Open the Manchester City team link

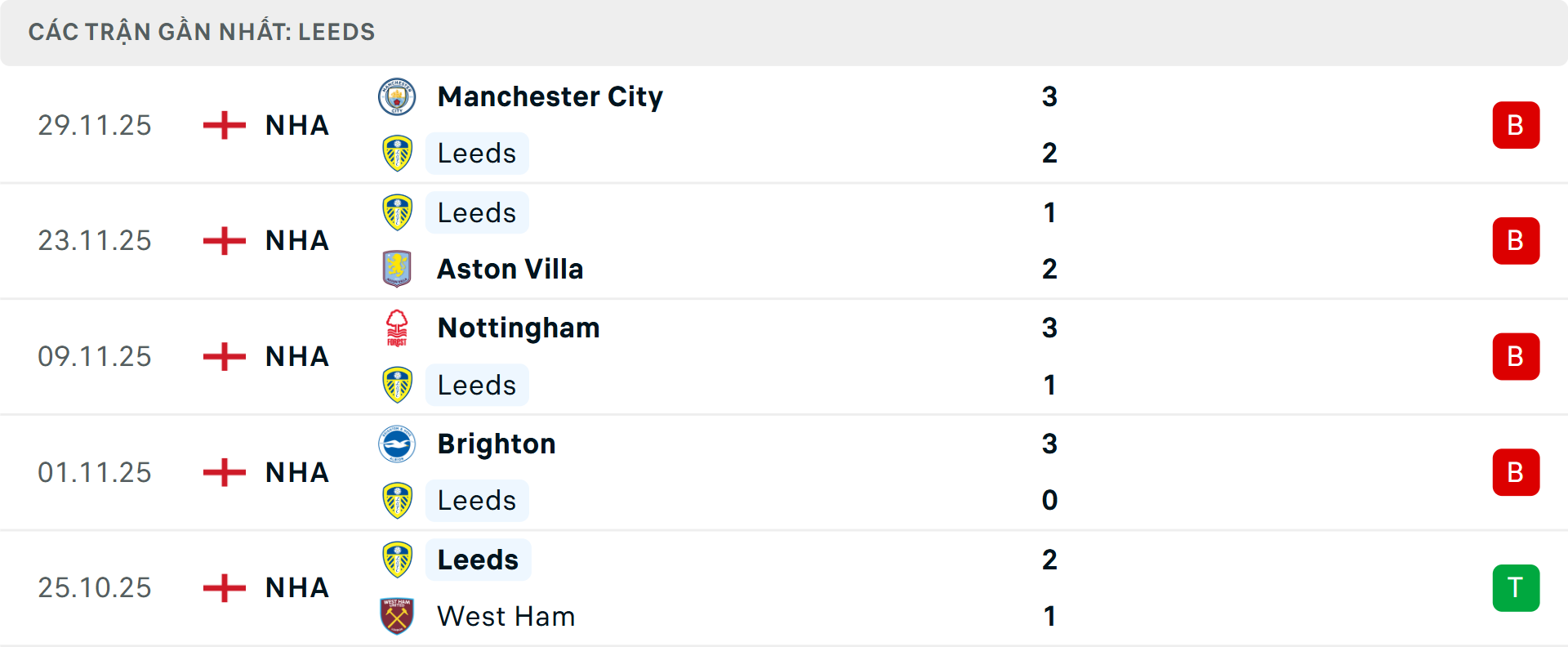tap(550, 97)
